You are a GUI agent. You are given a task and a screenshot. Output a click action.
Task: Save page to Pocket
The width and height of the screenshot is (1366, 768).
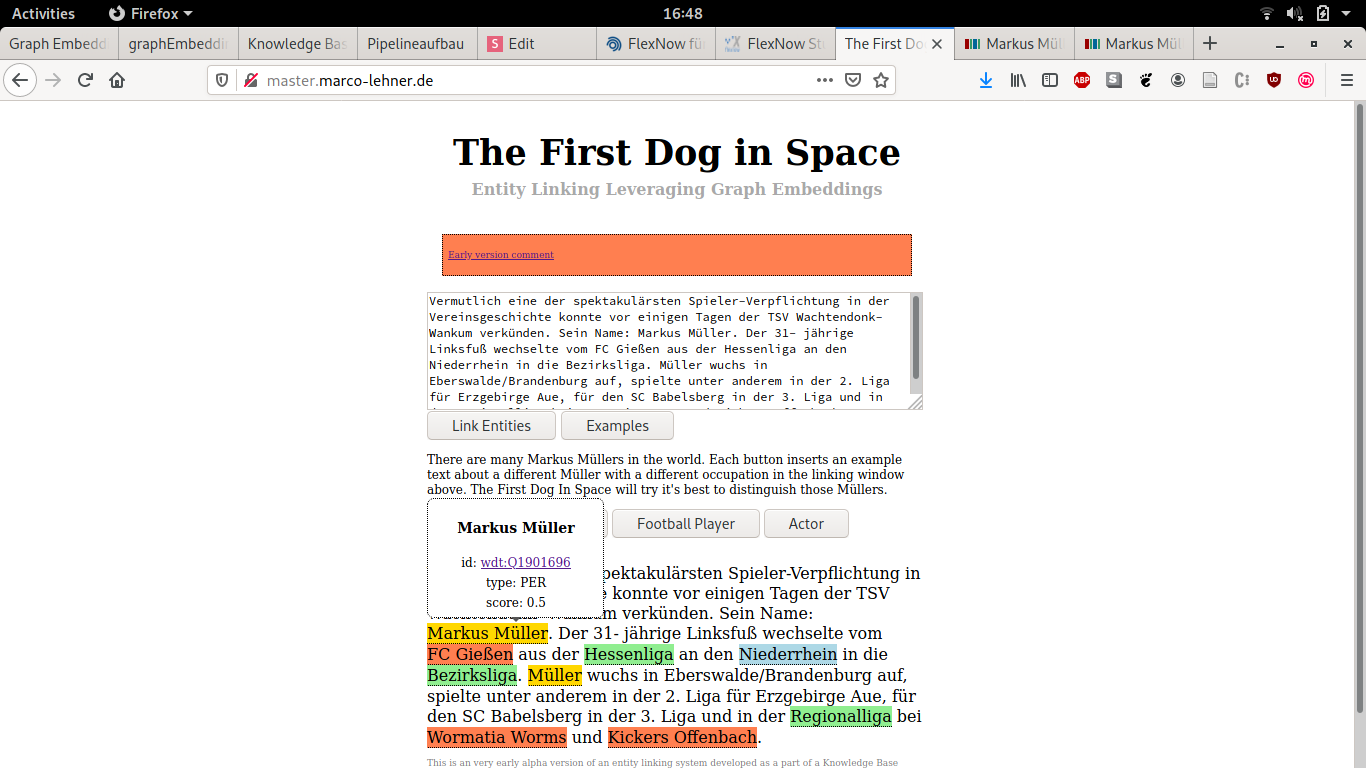point(853,80)
